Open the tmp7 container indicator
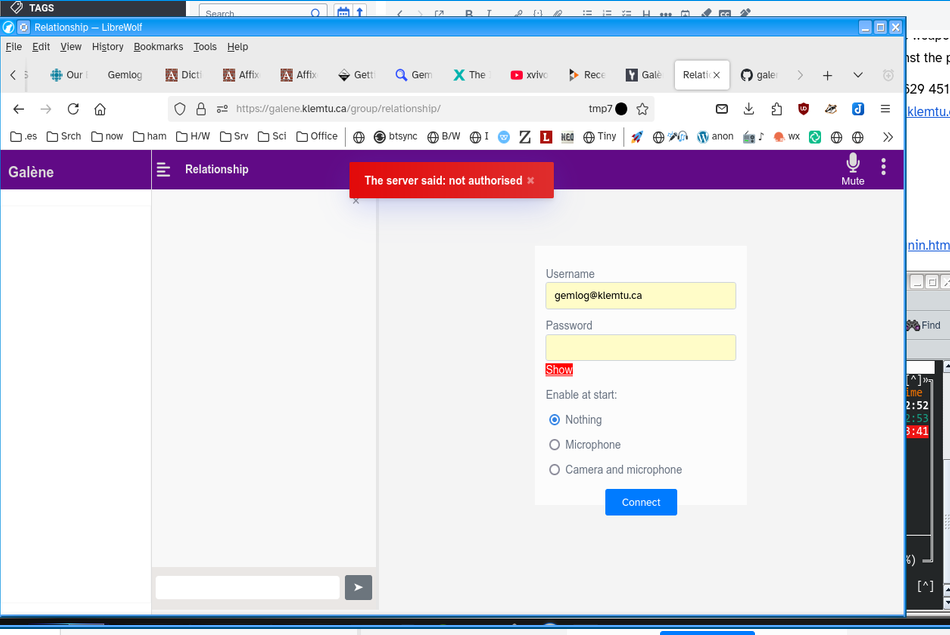 (608, 109)
